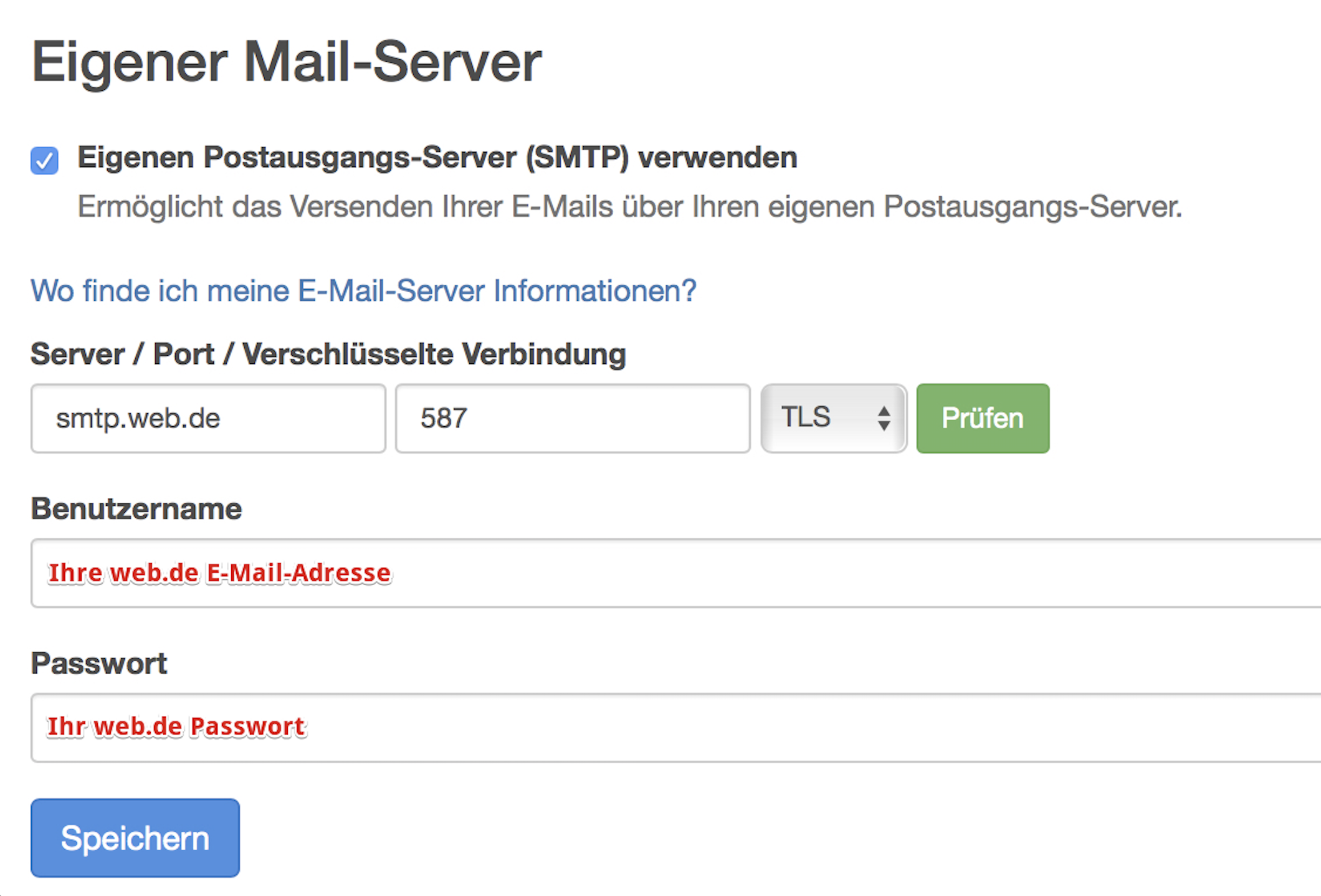Click the 'Server / Port / Verschlüsselte Verbindung' label
This screenshot has width=1321, height=896.
[x=328, y=354]
